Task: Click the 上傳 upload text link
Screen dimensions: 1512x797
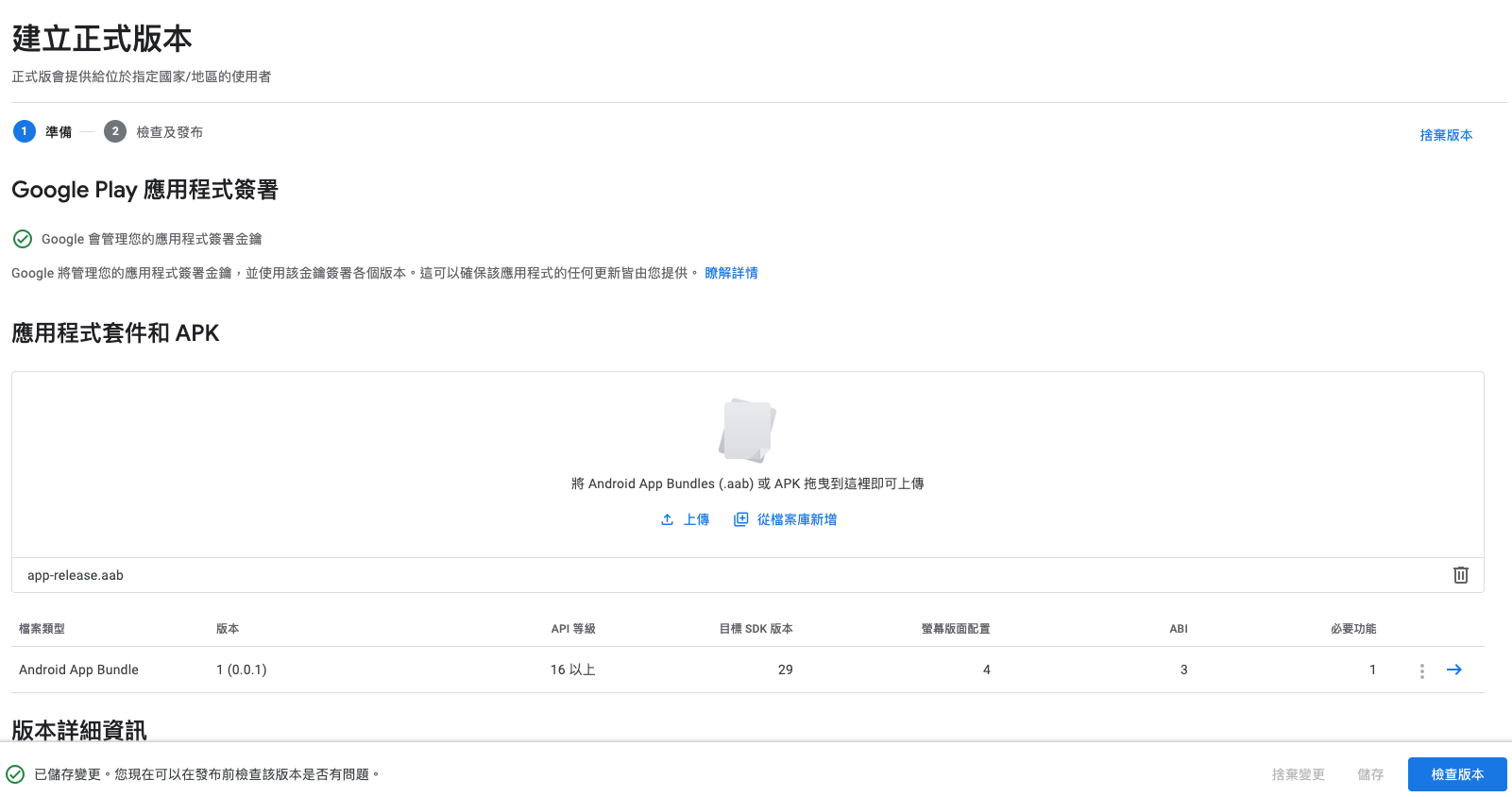Action: (696, 519)
